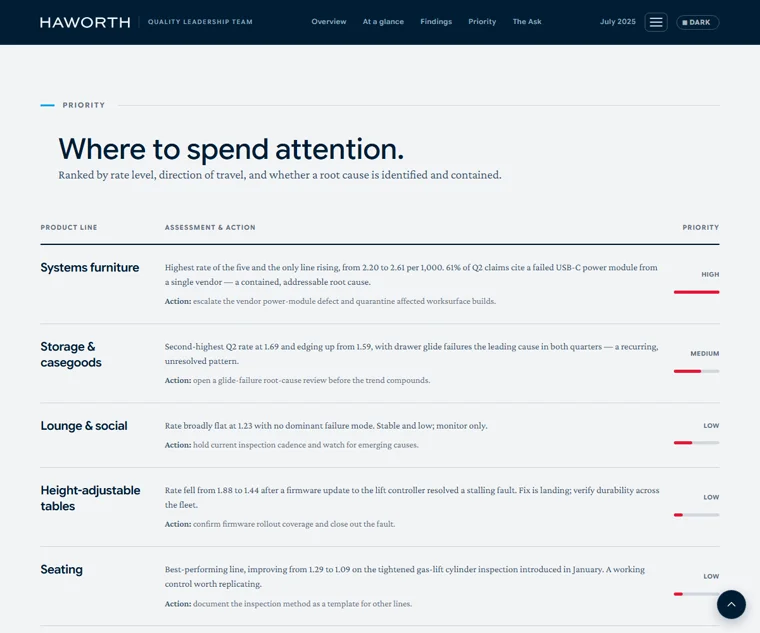Click the LOW label for Seating
The width and height of the screenshot is (760, 633).
click(x=711, y=576)
